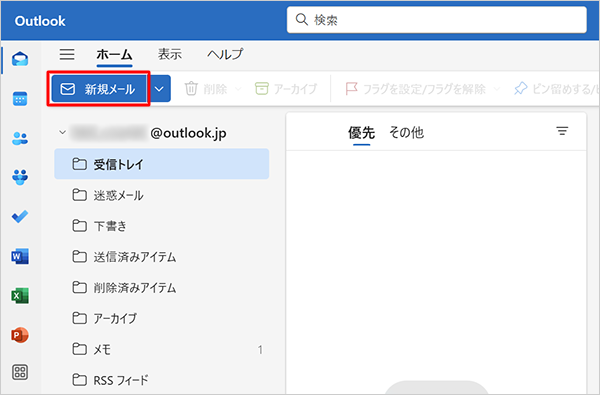600x395 pixels.
Task: Open the メモ folder
Action: 161,349
